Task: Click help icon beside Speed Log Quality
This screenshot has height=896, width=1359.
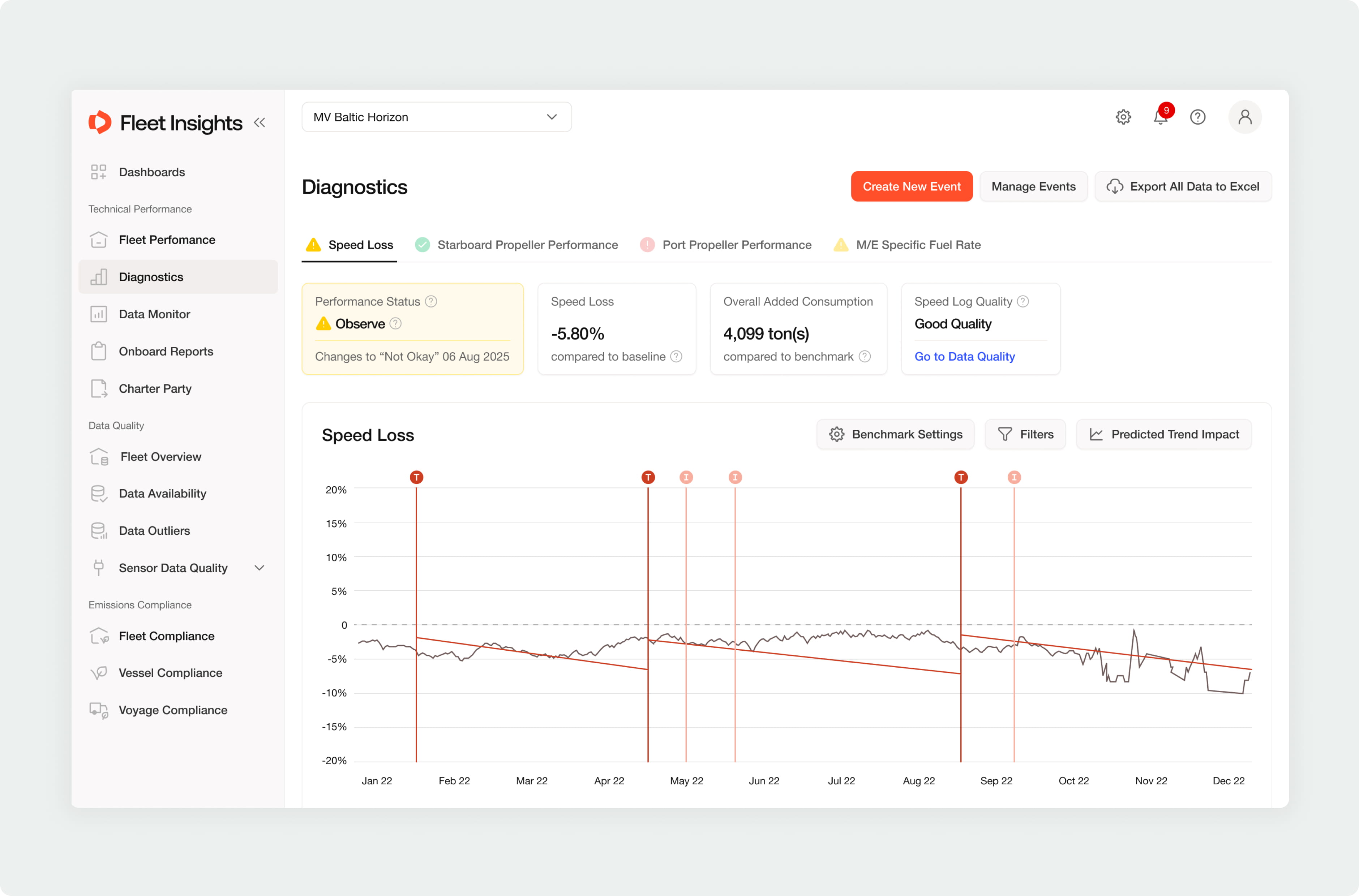Action: [x=1023, y=301]
